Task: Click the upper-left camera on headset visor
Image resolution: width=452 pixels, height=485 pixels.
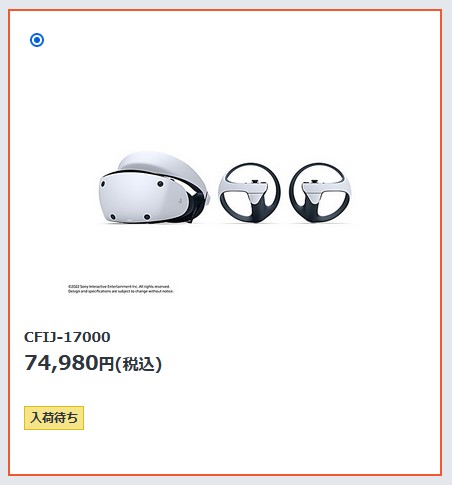Action: (103, 184)
